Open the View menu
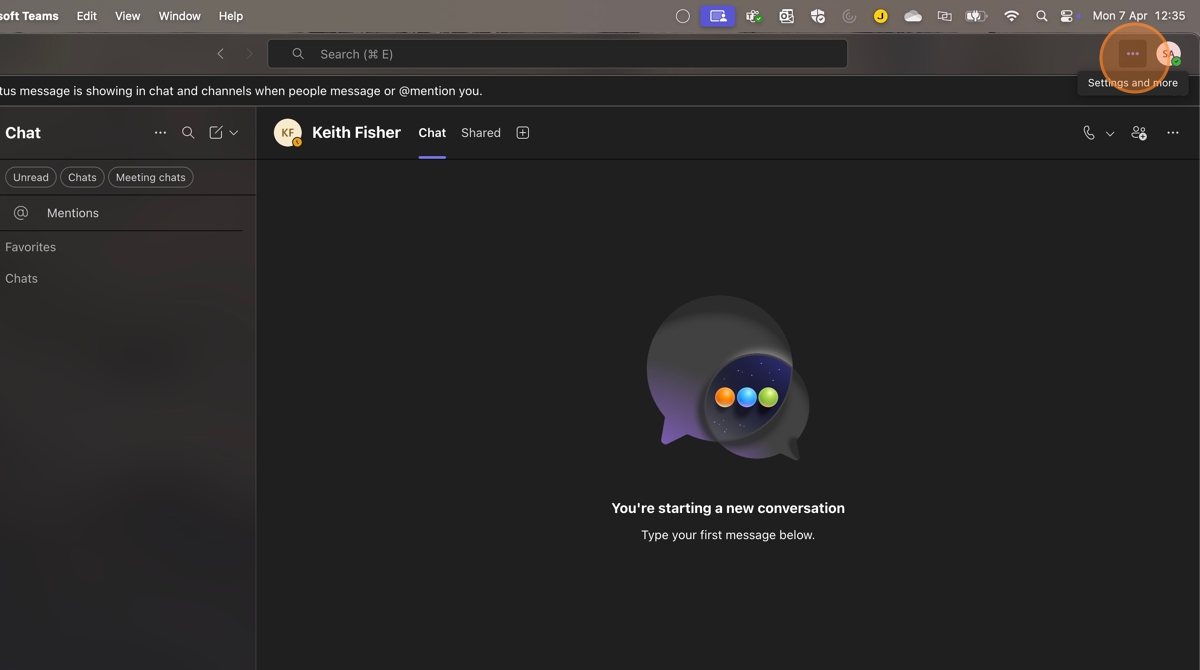1200x670 pixels. pos(128,16)
